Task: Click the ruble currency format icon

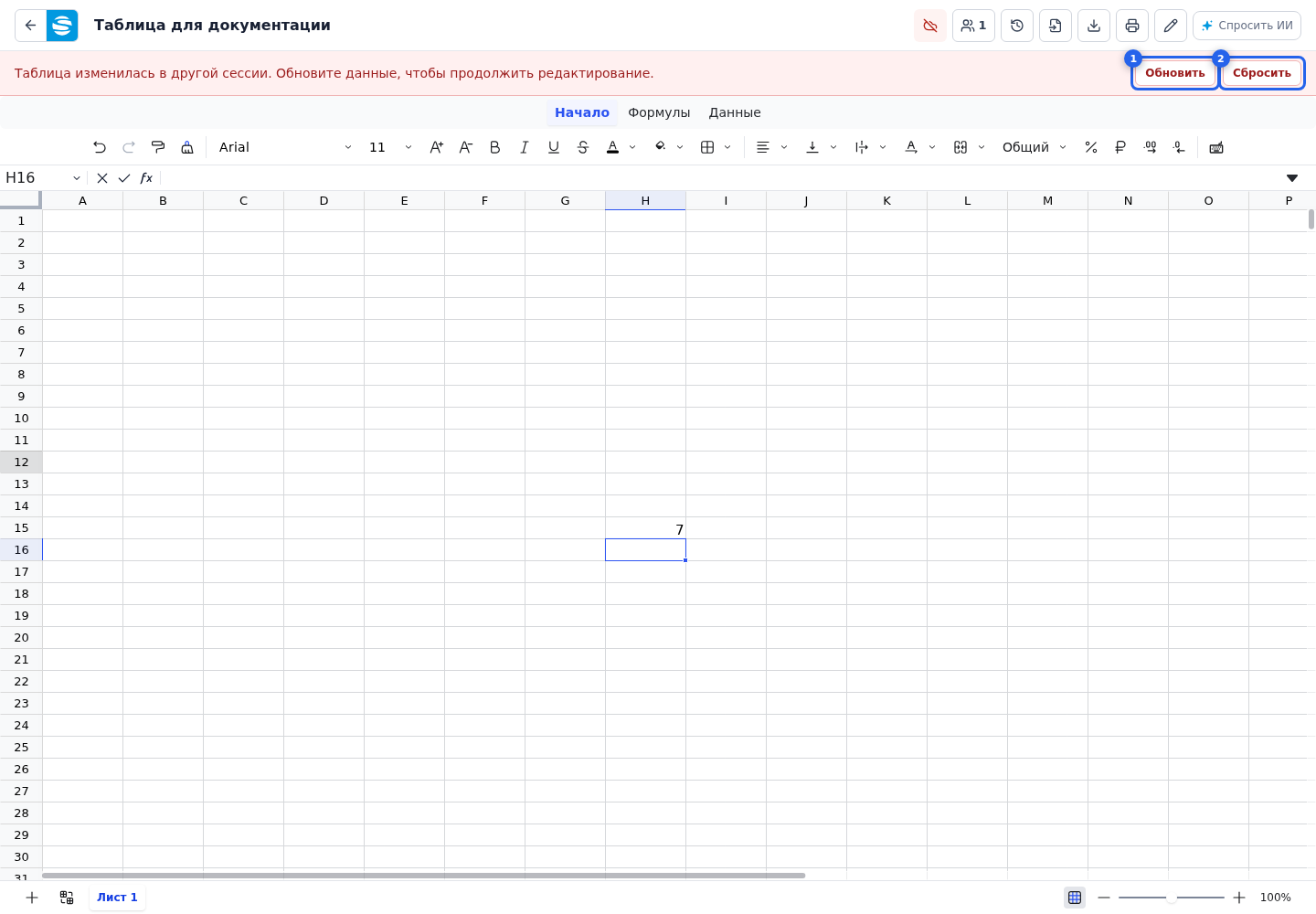Action: point(1120,147)
